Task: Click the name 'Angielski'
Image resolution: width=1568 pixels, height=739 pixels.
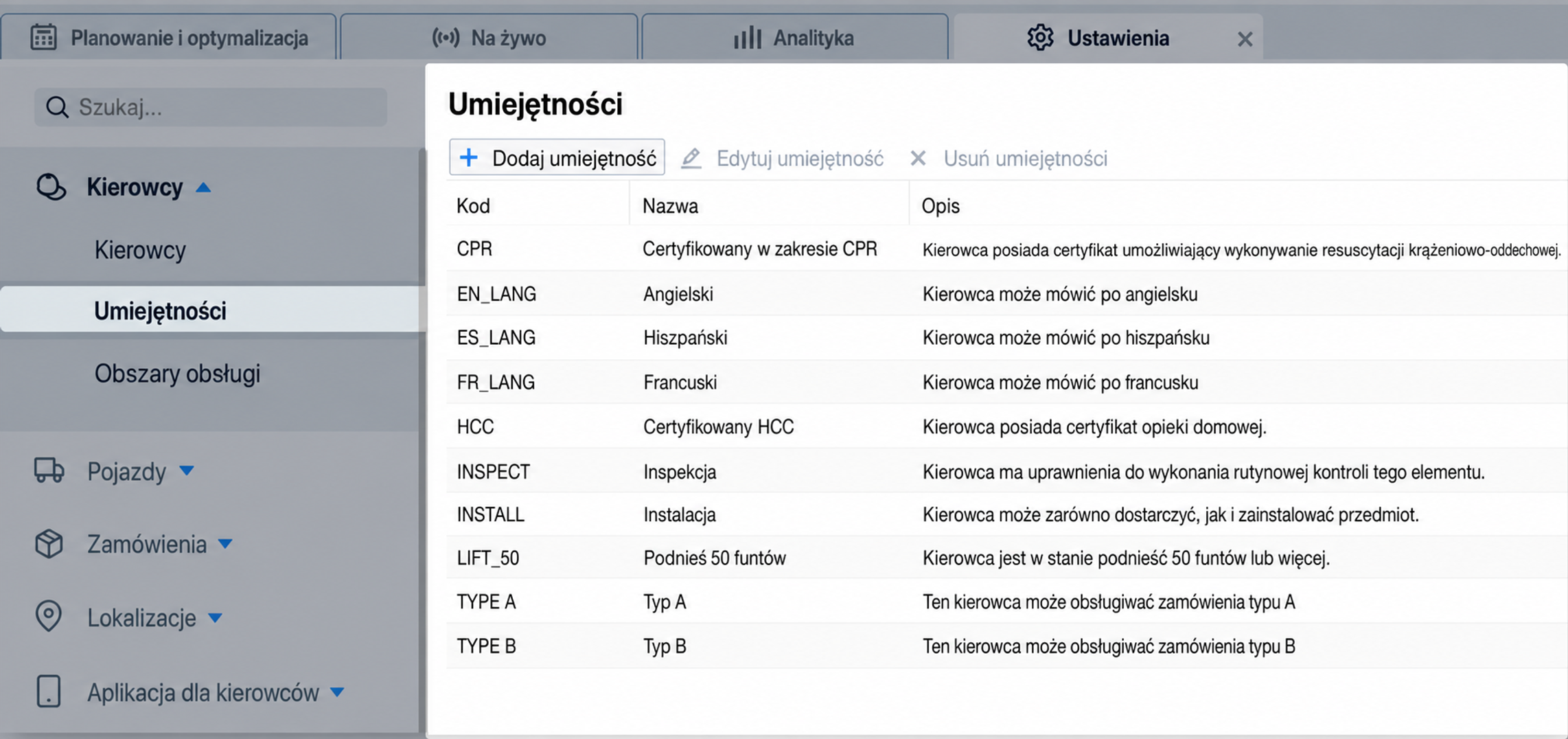Action: pyautogui.click(x=678, y=294)
